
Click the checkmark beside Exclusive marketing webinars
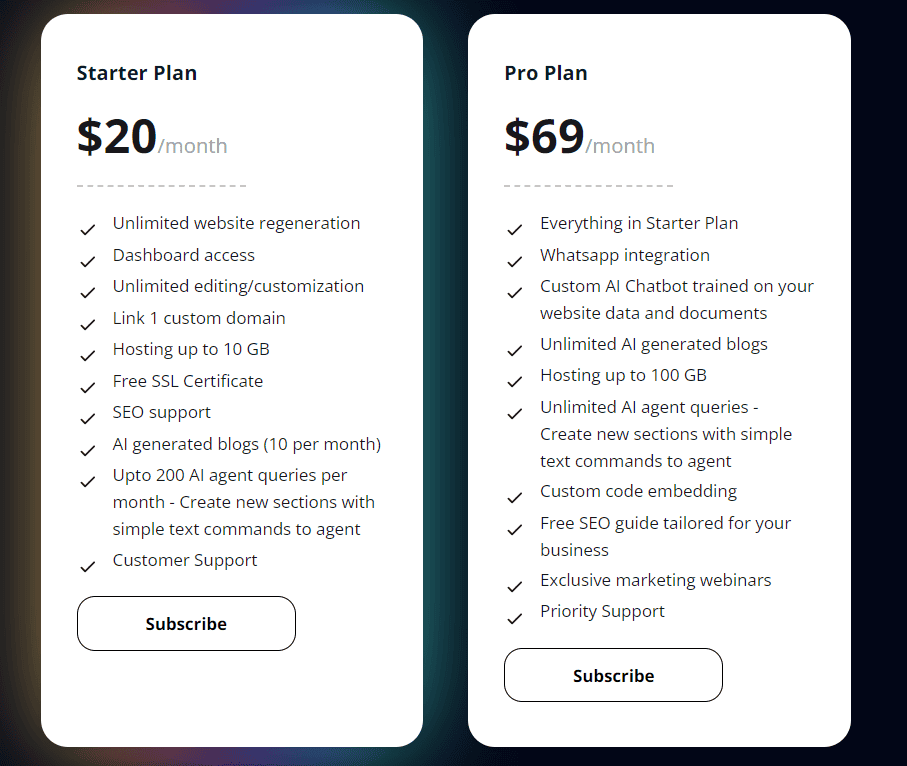pos(515,585)
